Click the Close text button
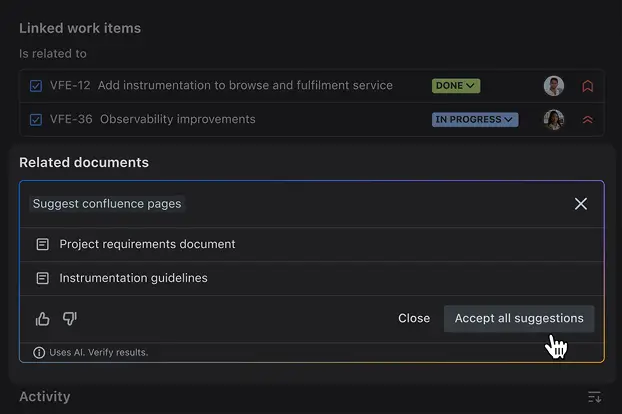Image resolution: width=622 pixels, height=414 pixels. pyautogui.click(x=414, y=318)
